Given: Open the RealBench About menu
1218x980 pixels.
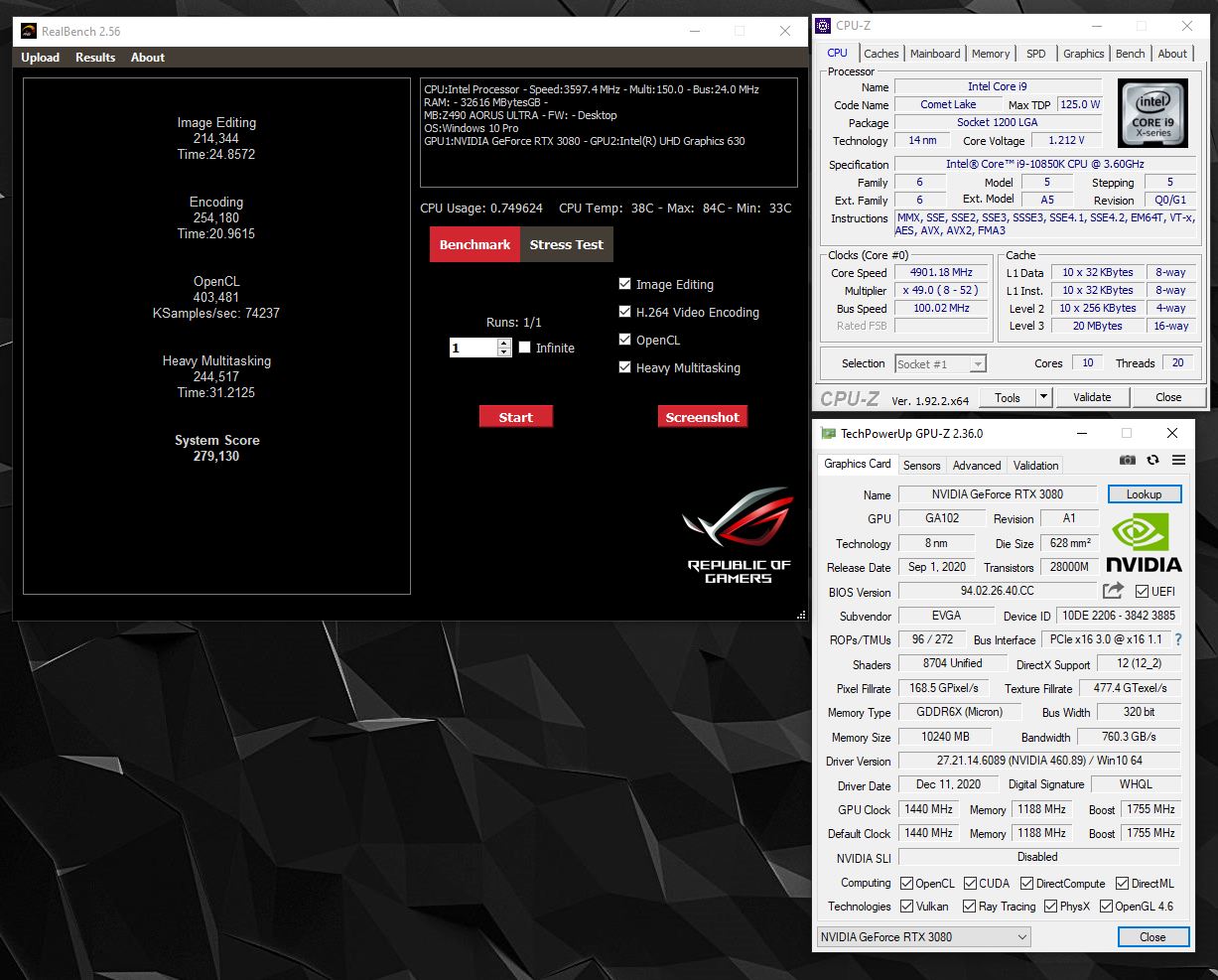Looking at the screenshot, I should [x=148, y=58].
